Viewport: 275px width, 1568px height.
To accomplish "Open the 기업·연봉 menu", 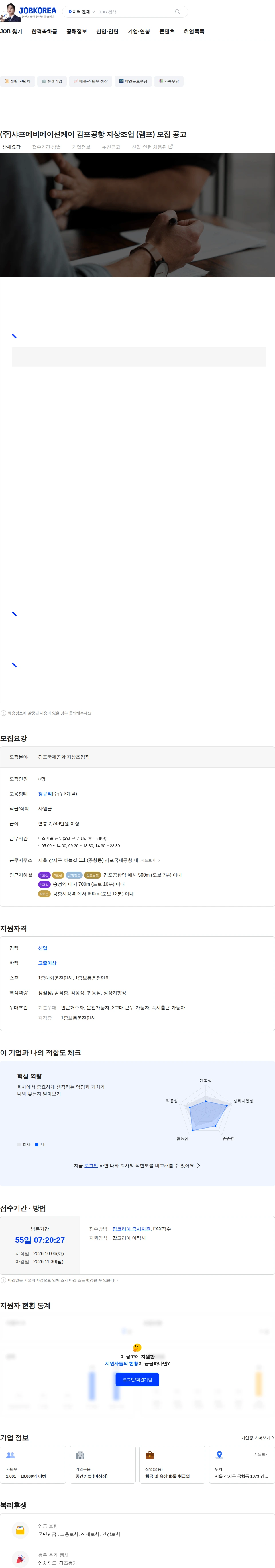I will [x=139, y=32].
